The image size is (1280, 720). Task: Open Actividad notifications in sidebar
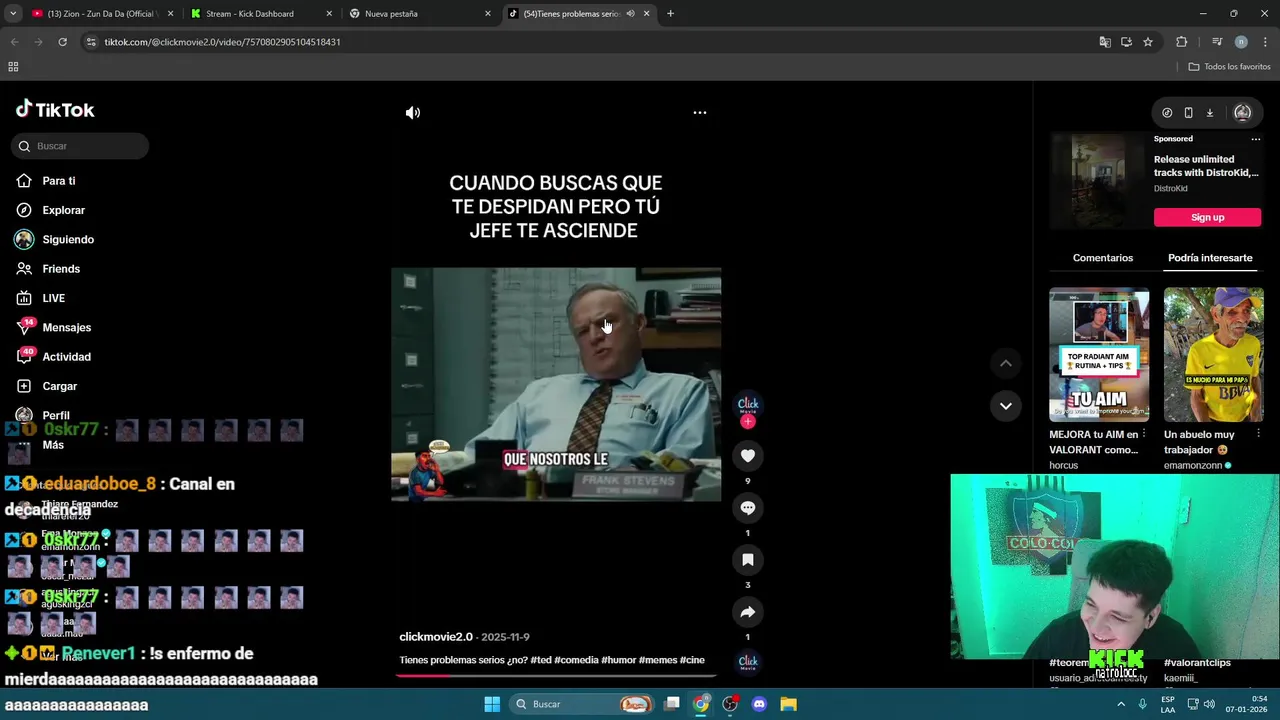tap(66, 357)
